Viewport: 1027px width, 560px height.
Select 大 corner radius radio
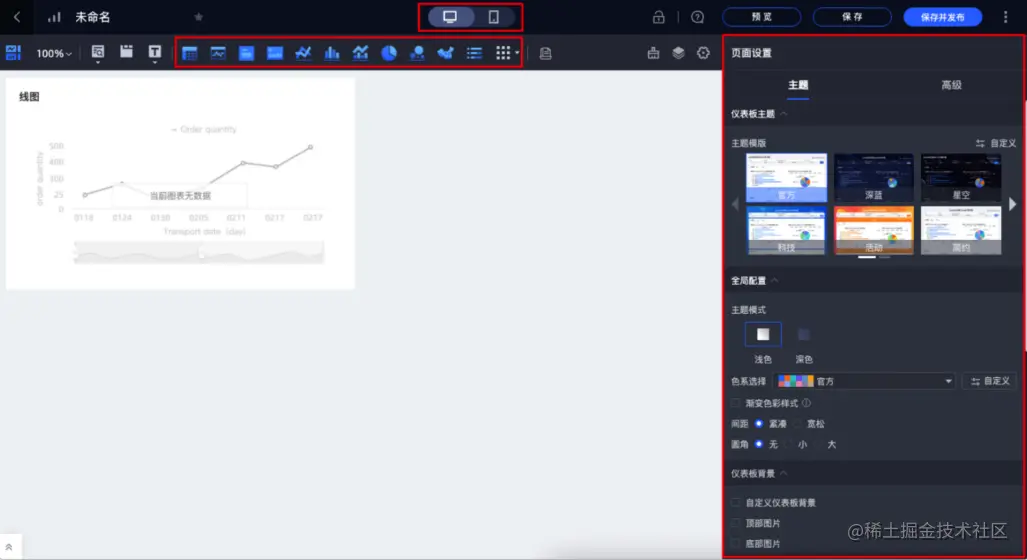point(817,444)
